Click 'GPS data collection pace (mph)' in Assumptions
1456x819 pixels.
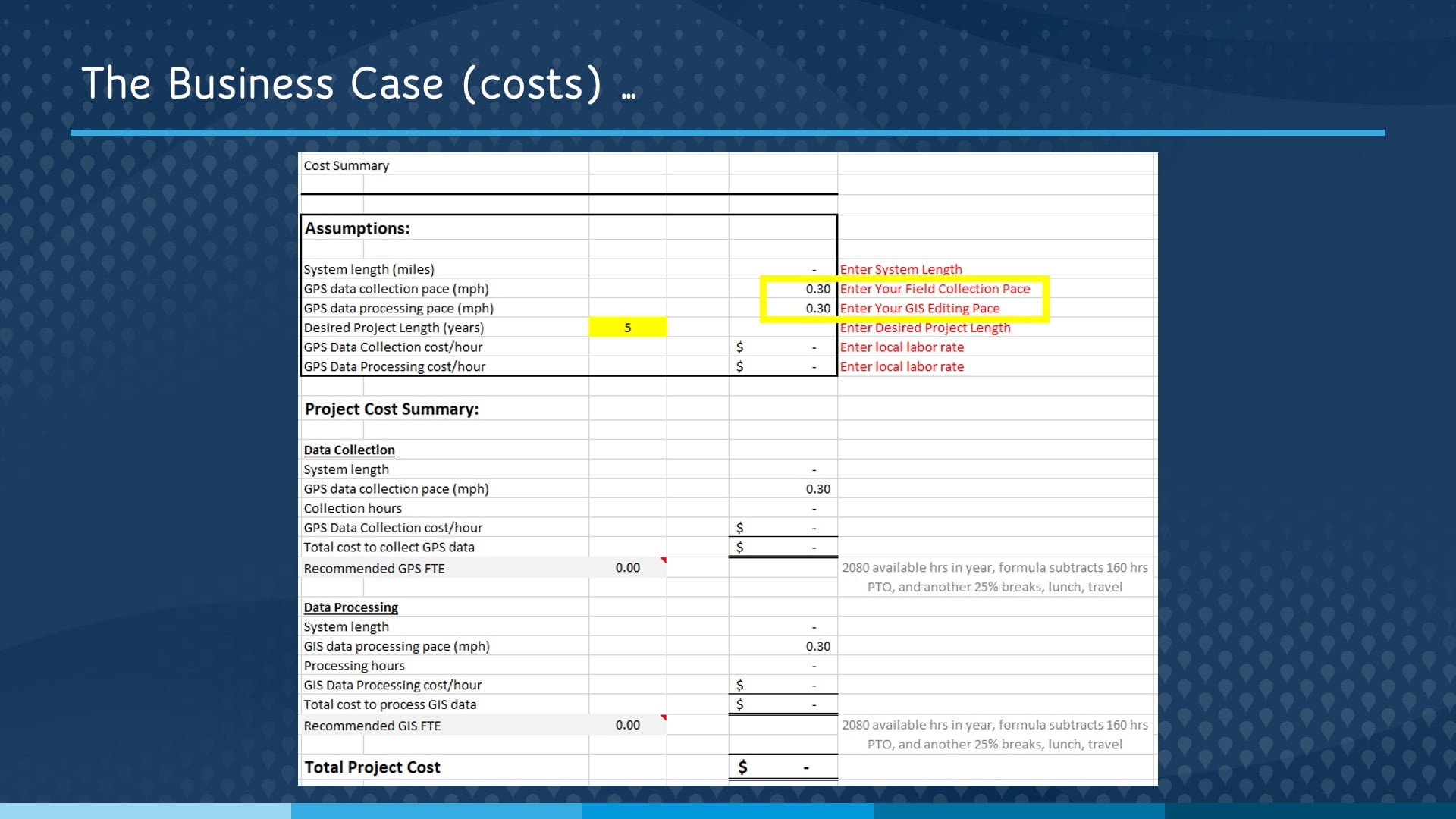[x=397, y=289]
